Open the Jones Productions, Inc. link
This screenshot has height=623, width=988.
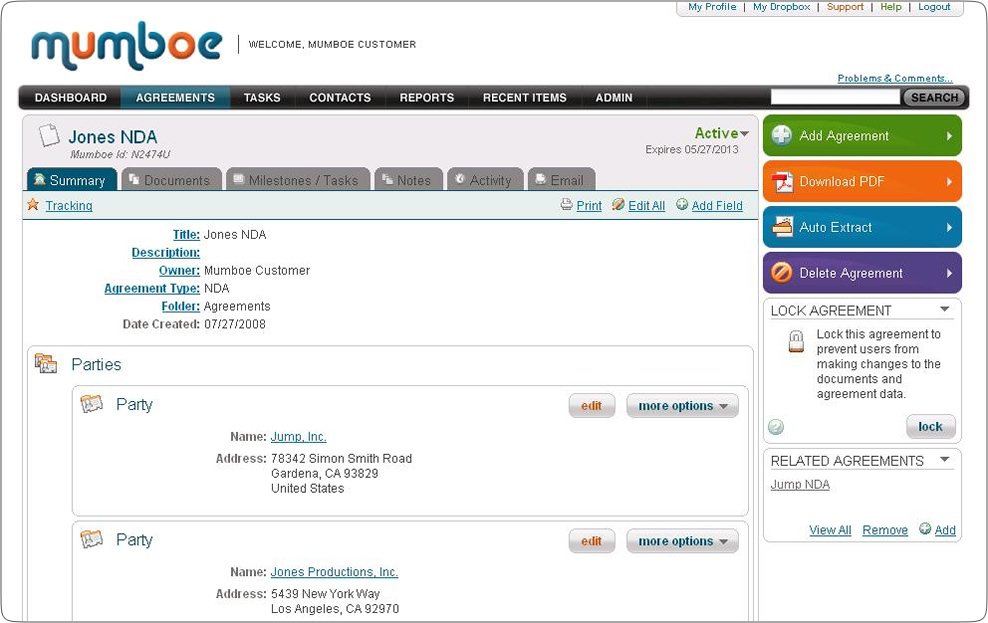point(334,572)
